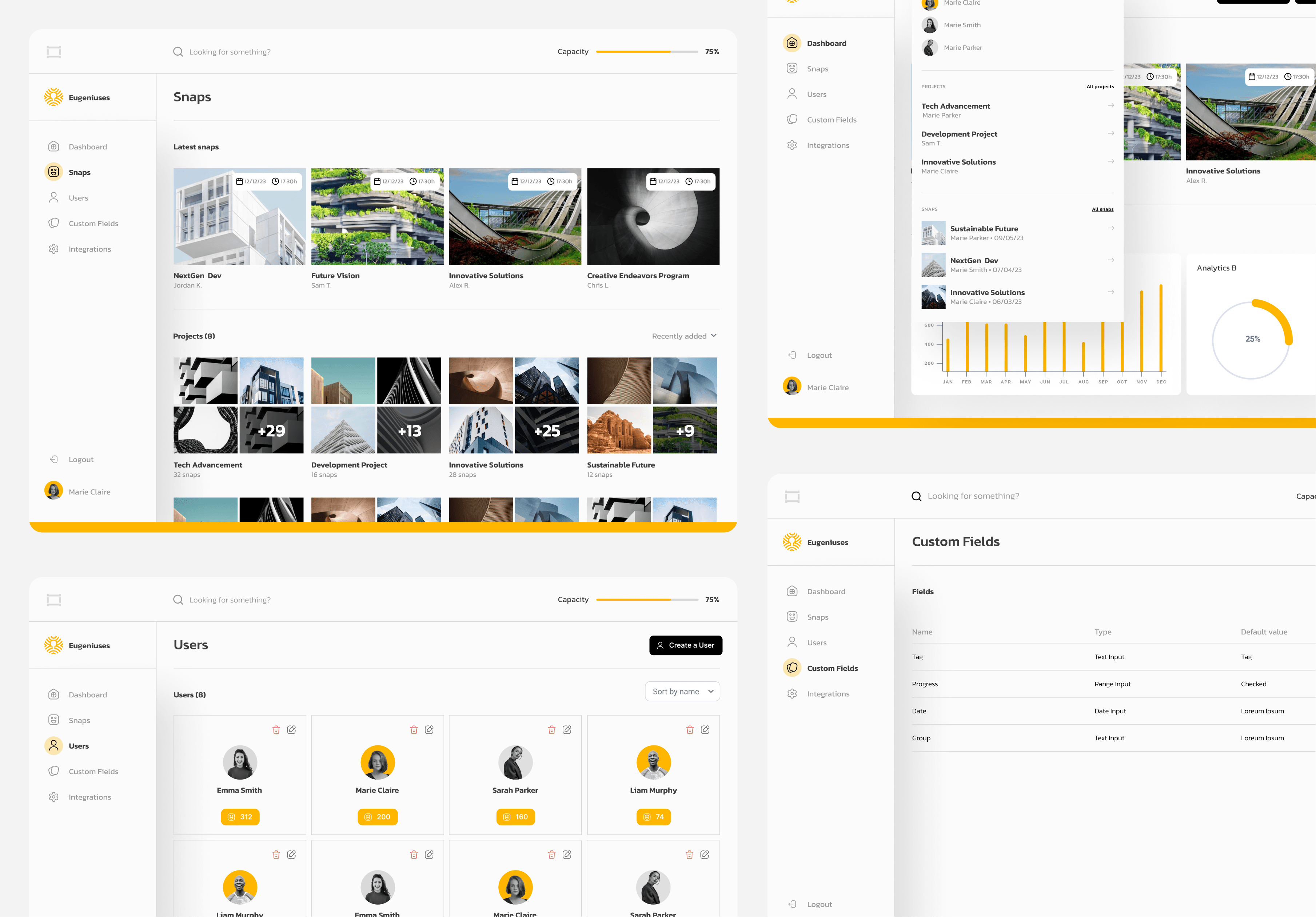Click +29 tile in Tech Advancement project
The height and width of the screenshot is (917, 1316).
[271, 431]
